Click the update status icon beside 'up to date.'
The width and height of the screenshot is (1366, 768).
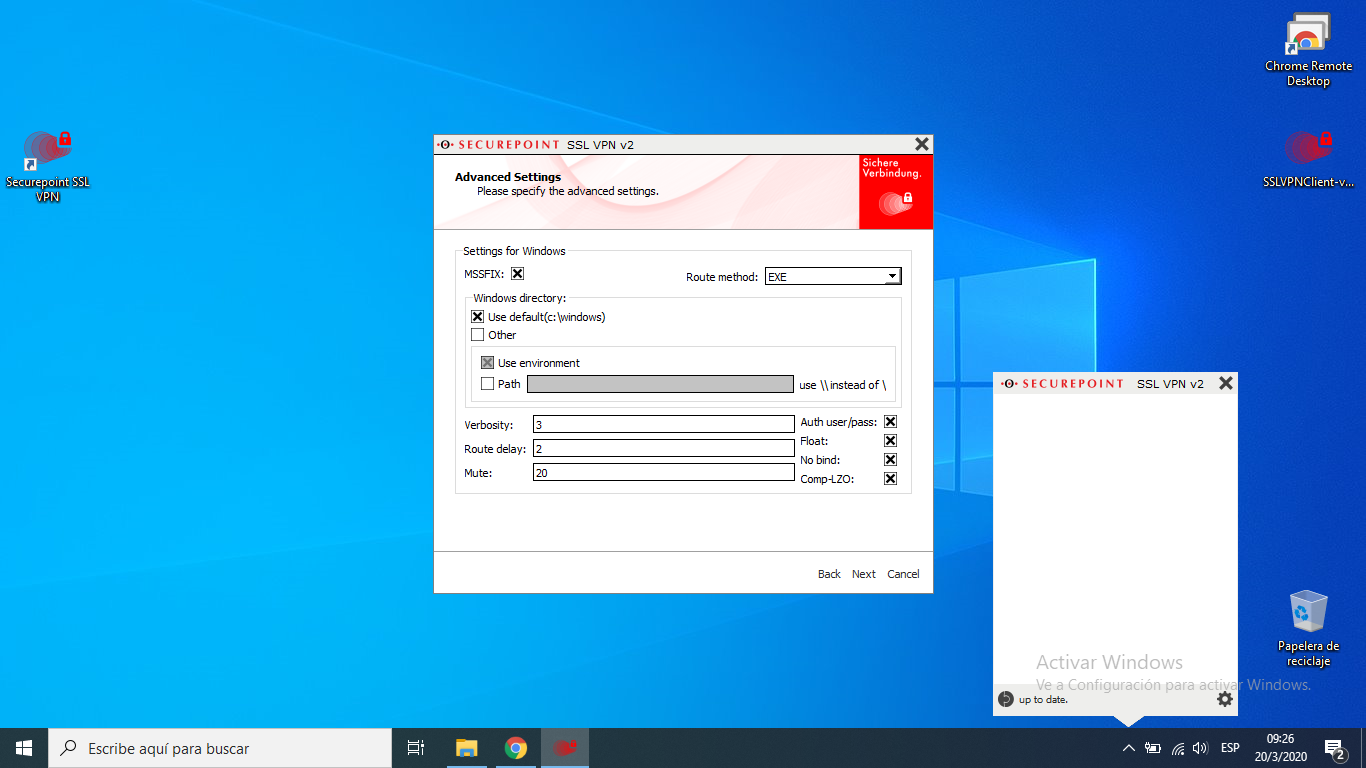point(1006,699)
